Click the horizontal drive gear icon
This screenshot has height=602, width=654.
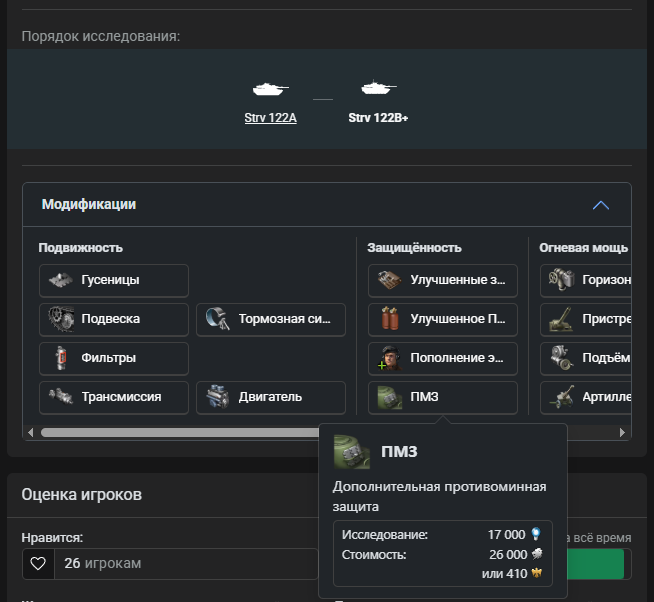click(x=561, y=279)
